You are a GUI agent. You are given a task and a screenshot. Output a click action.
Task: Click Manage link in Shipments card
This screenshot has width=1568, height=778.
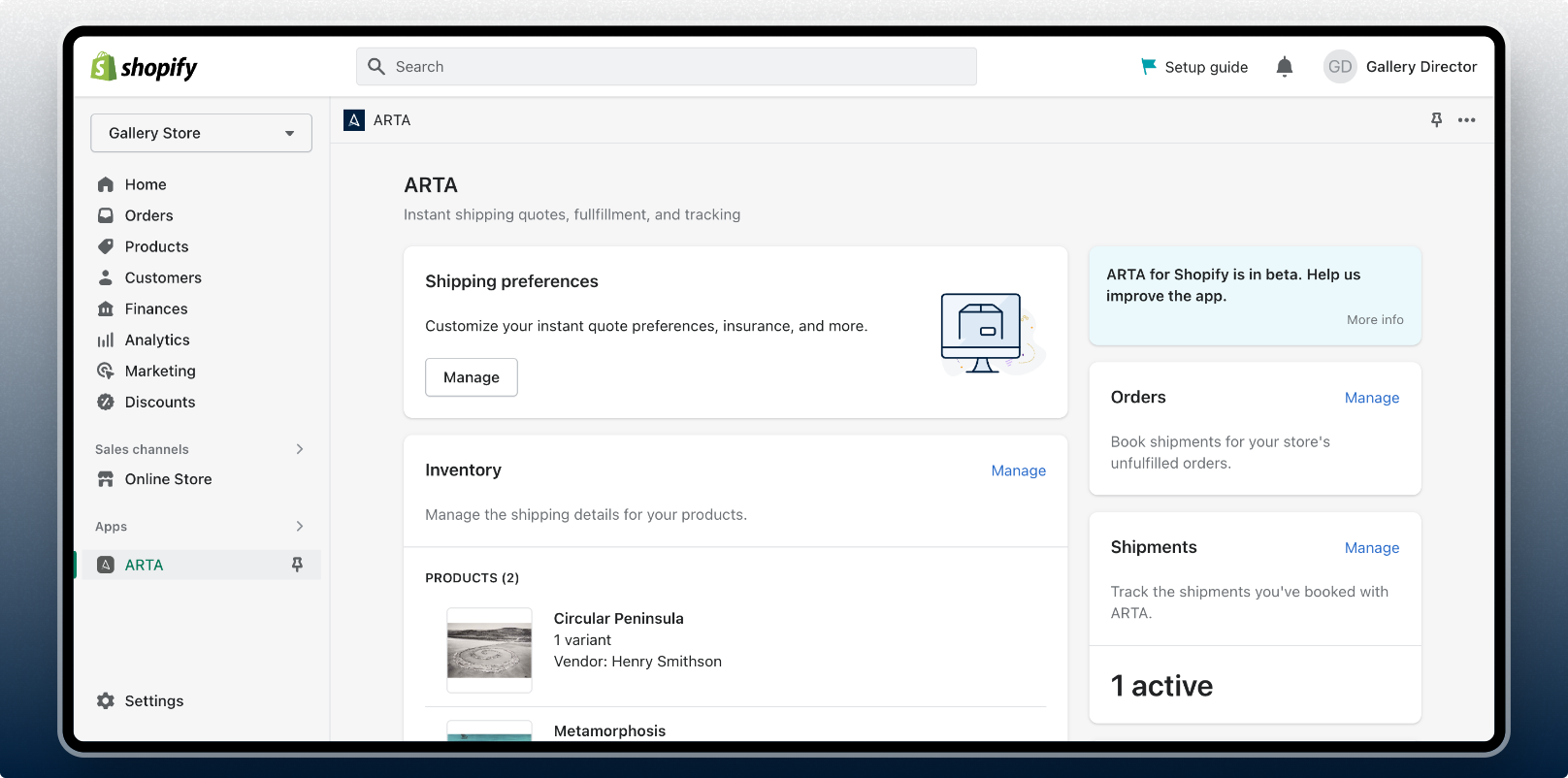coord(1372,548)
